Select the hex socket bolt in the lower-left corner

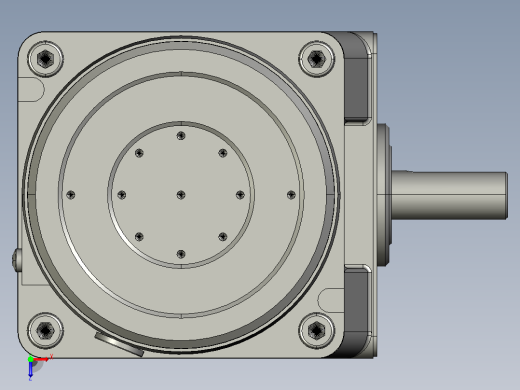click(45, 330)
